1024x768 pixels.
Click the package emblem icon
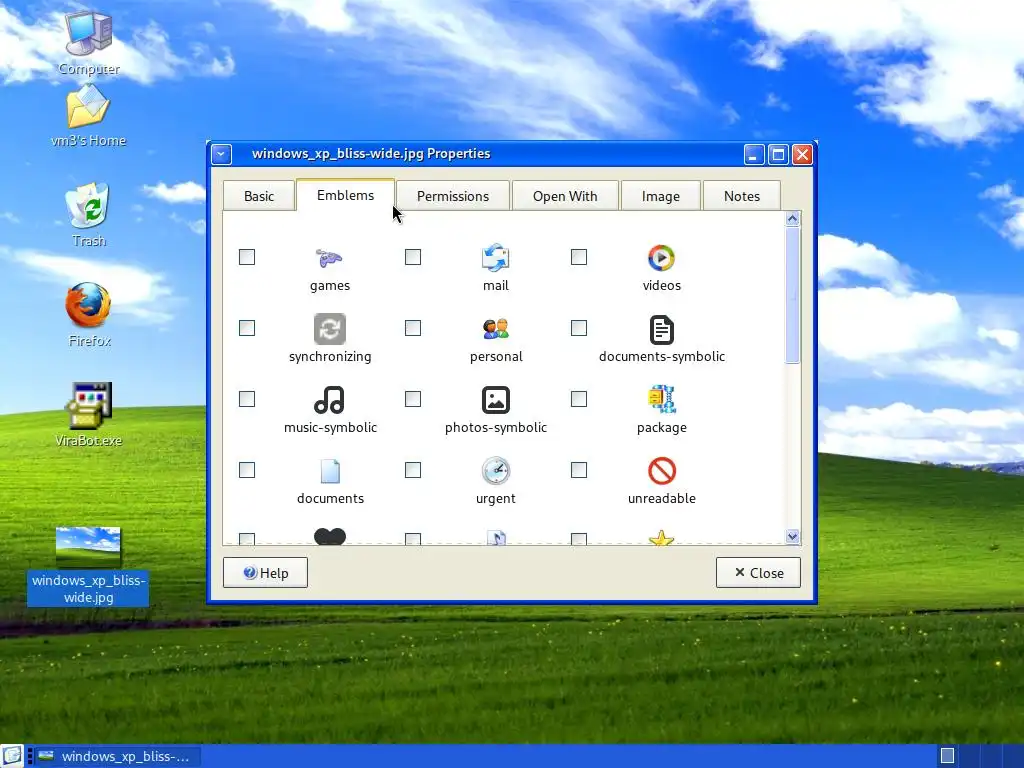click(x=662, y=399)
